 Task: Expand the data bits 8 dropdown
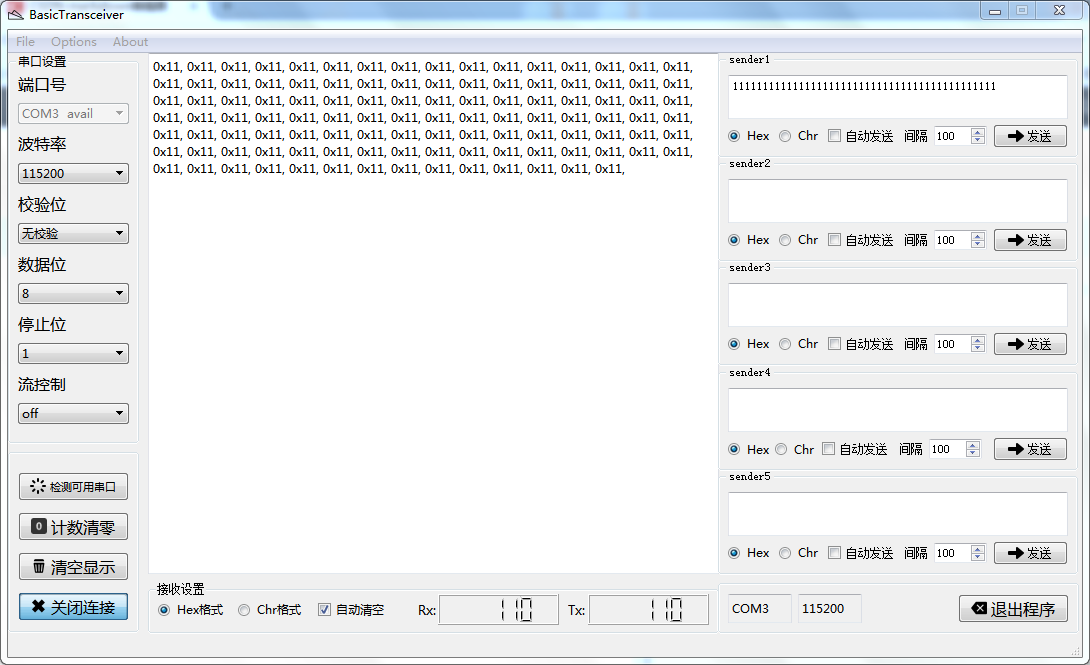tap(73, 293)
